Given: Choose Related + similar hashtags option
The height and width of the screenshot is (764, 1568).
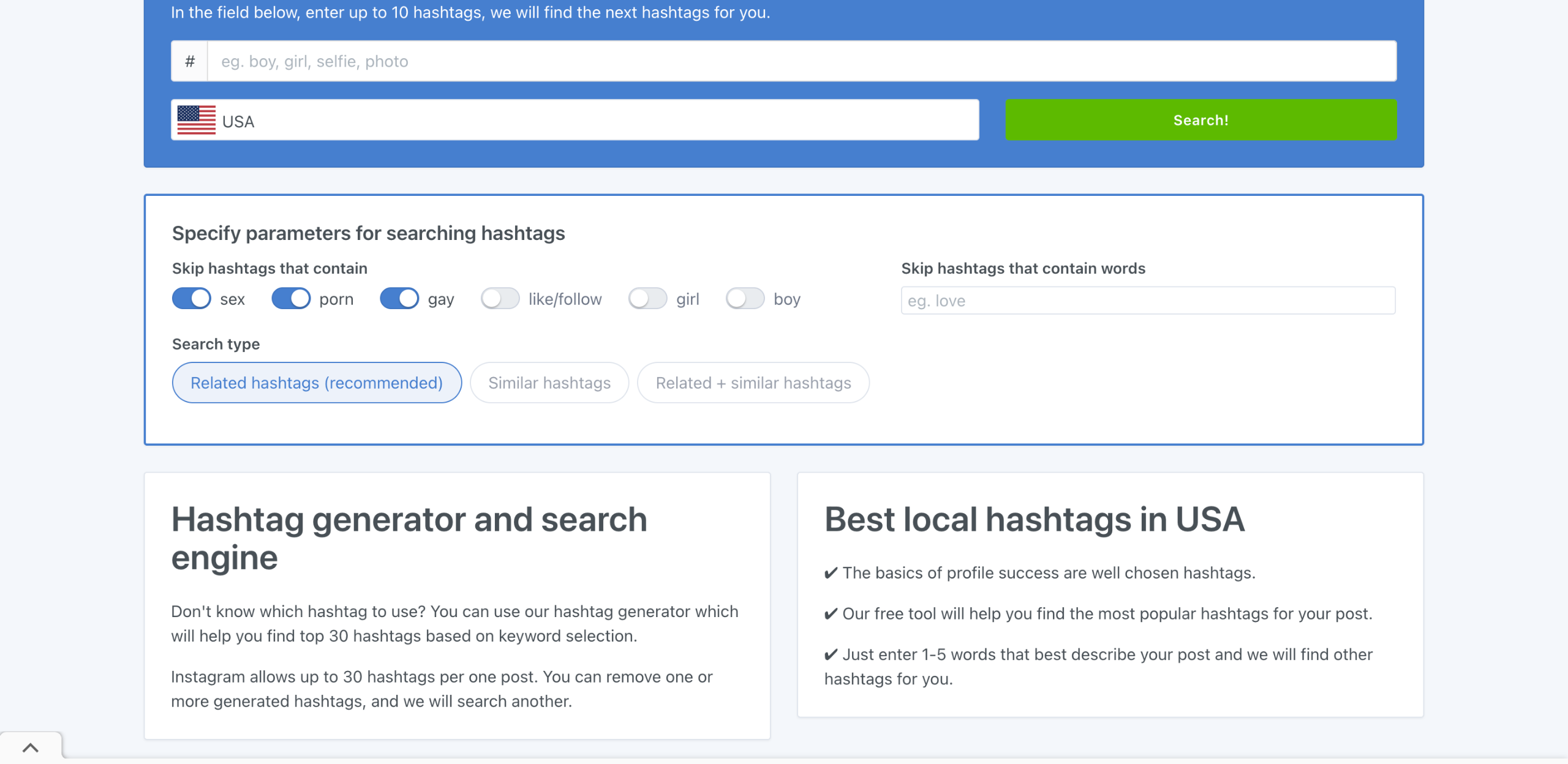Looking at the screenshot, I should [753, 383].
